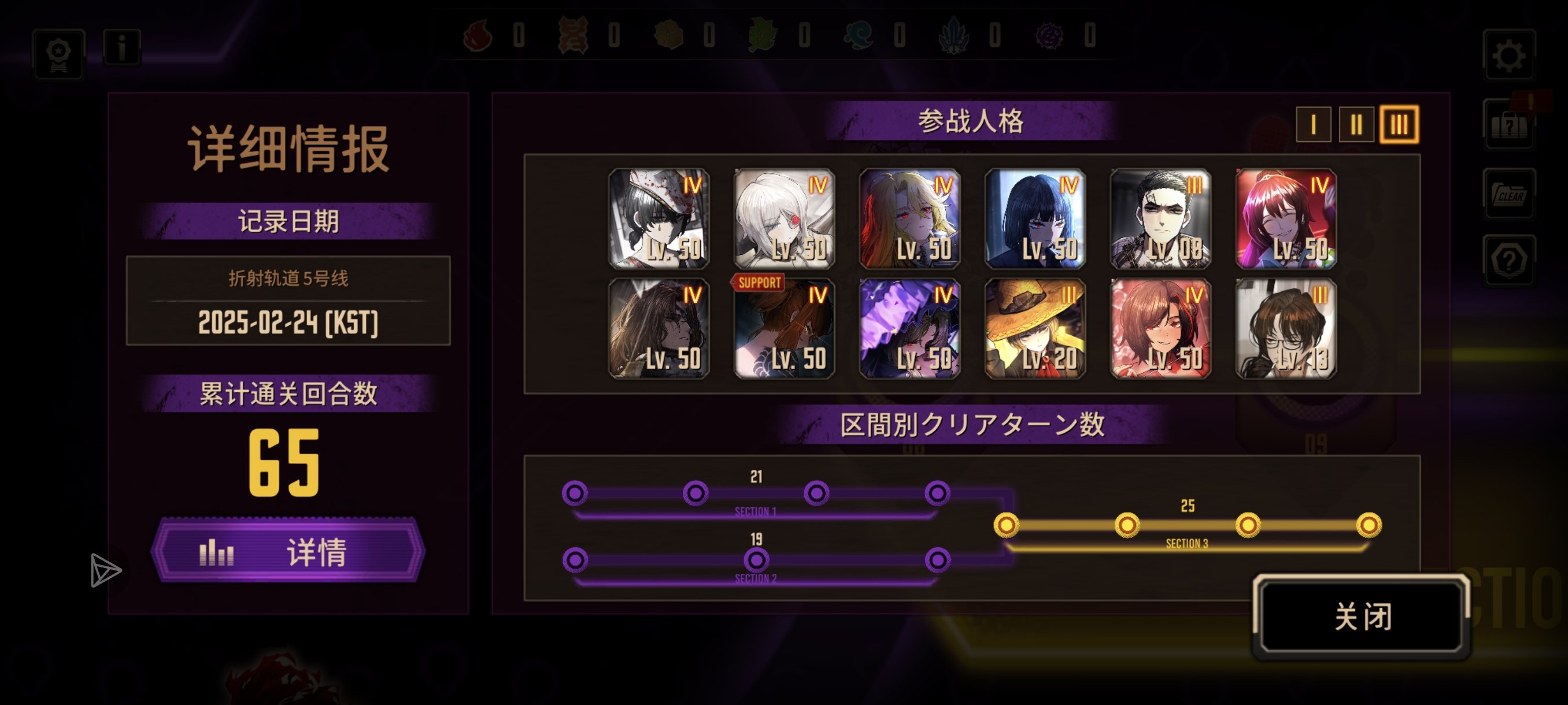Click the last yellow node of Section 3
This screenshot has width=1568, height=705.
pyautogui.click(x=1369, y=524)
